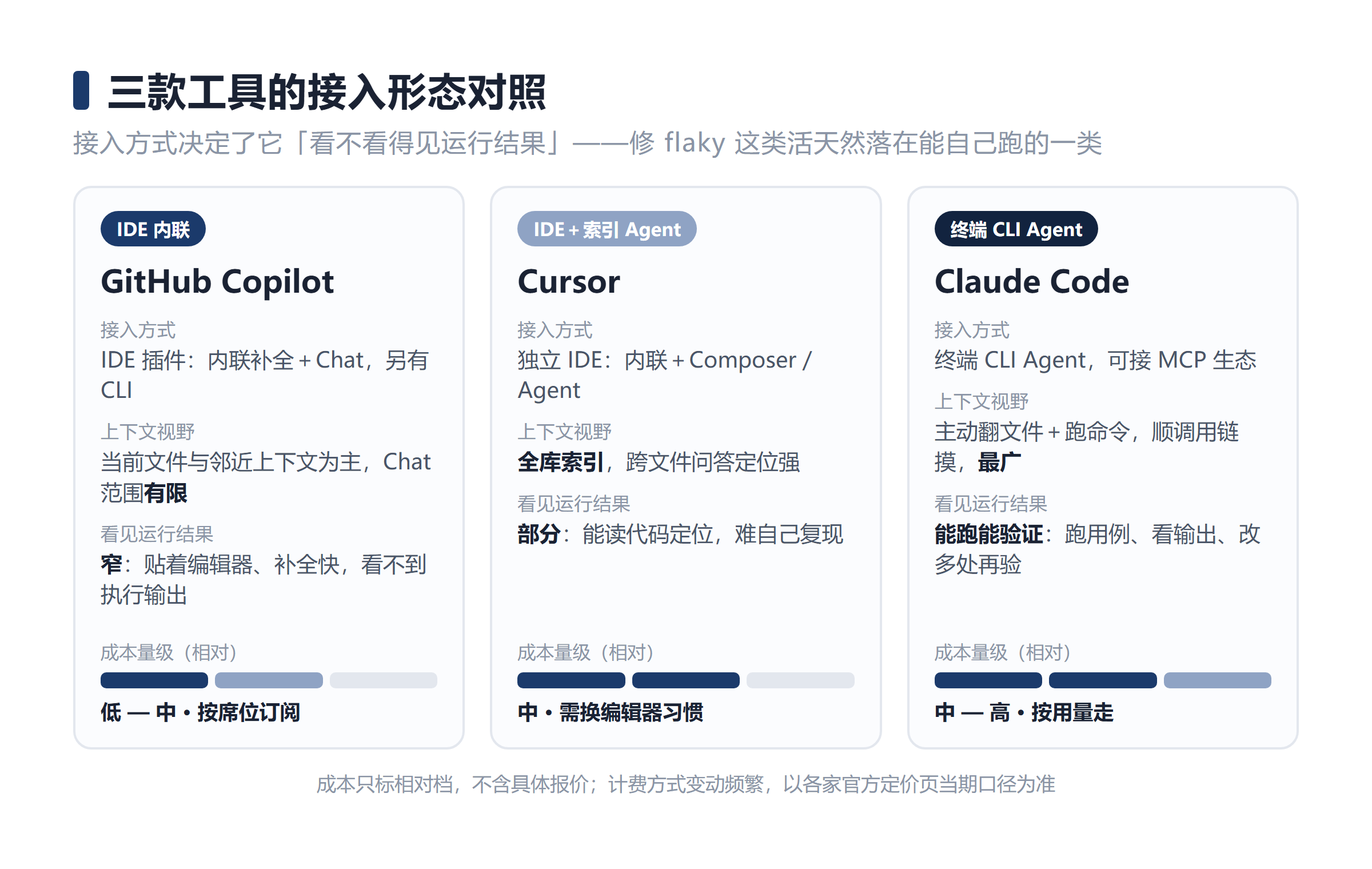
Task: Select the Cursor card heading
Action: pos(569,281)
